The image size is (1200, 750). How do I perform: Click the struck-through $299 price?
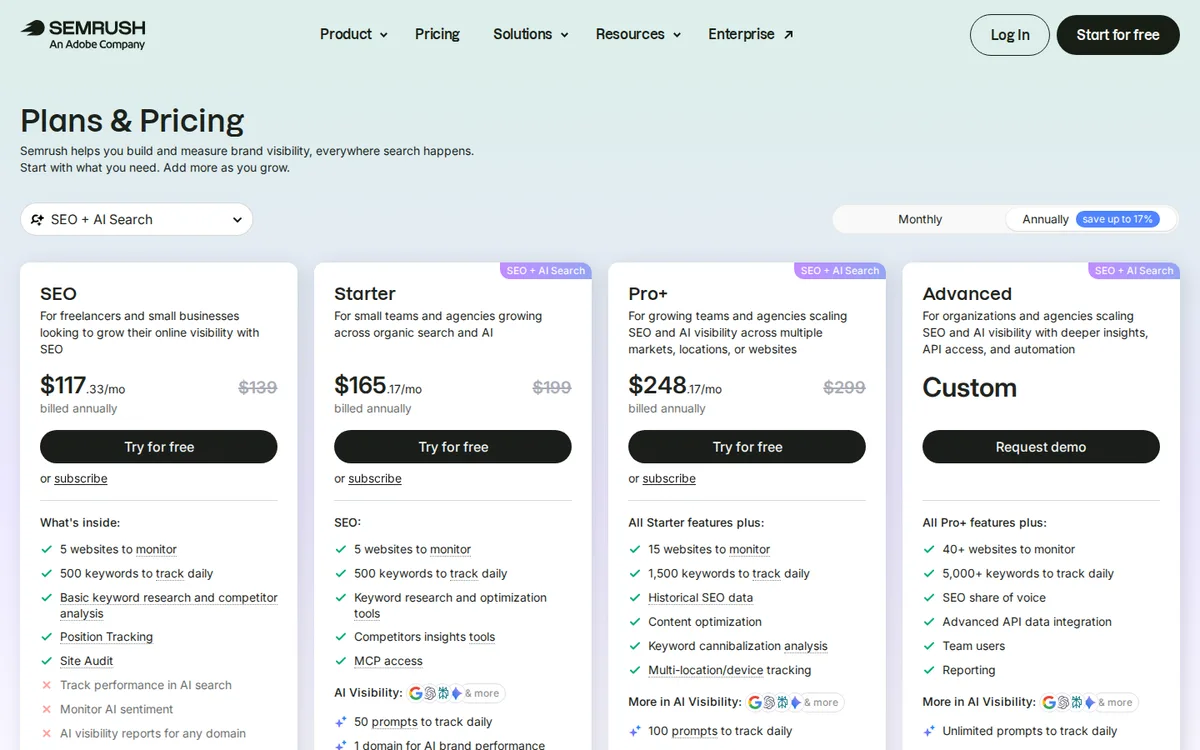pos(844,387)
